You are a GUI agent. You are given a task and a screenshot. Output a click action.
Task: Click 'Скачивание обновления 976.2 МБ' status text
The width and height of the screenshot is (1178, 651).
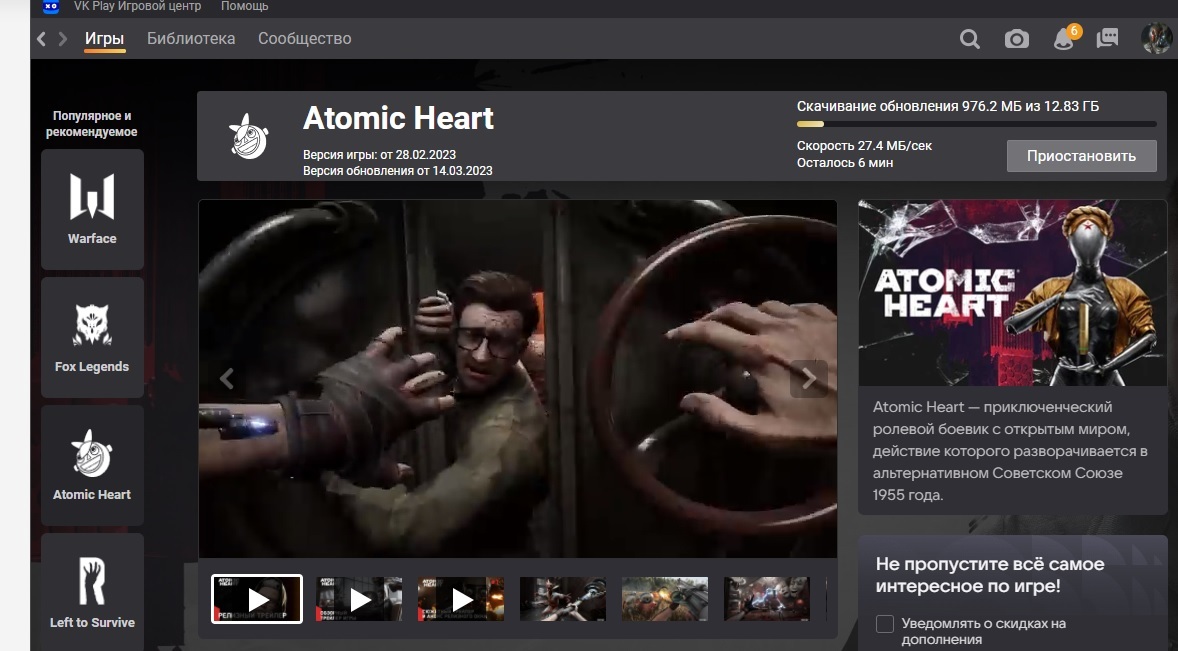[x=948, y=107]
